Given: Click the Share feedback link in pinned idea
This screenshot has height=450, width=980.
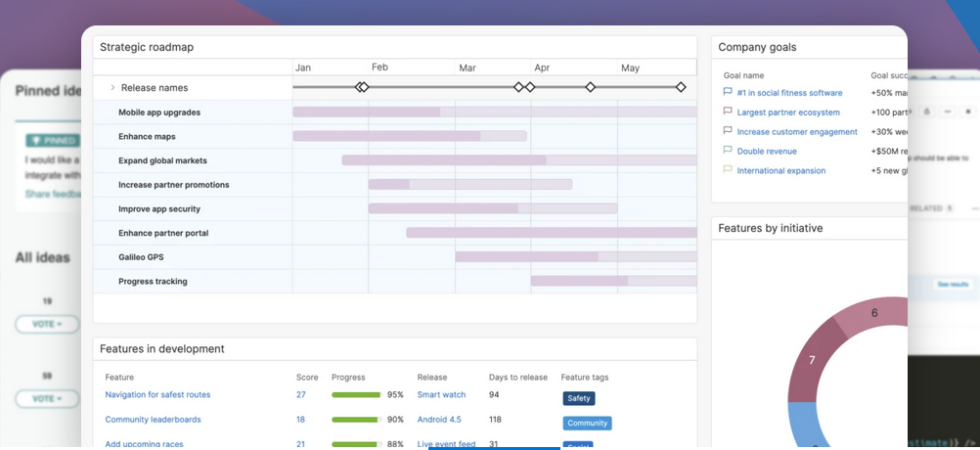Looking at the screenshot, I should tap(53, 193).
